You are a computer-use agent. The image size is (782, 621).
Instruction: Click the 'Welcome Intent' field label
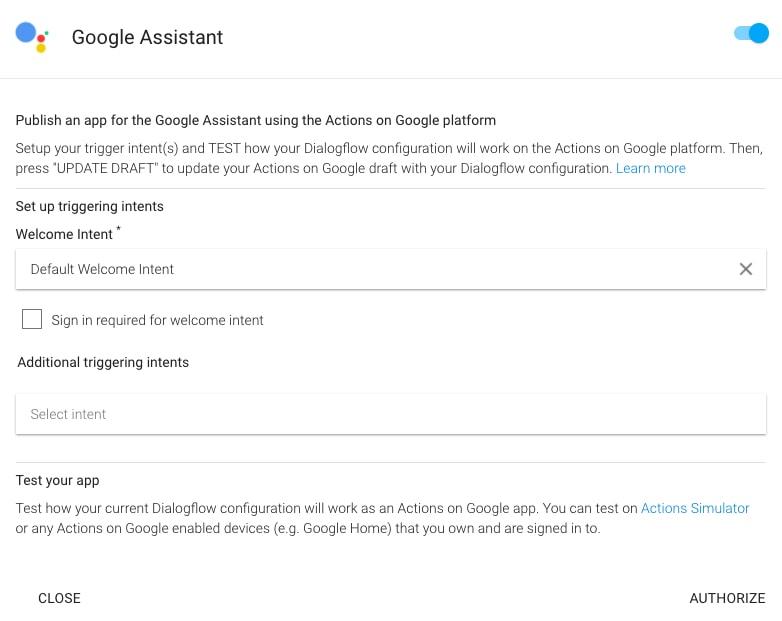(64, 234)
